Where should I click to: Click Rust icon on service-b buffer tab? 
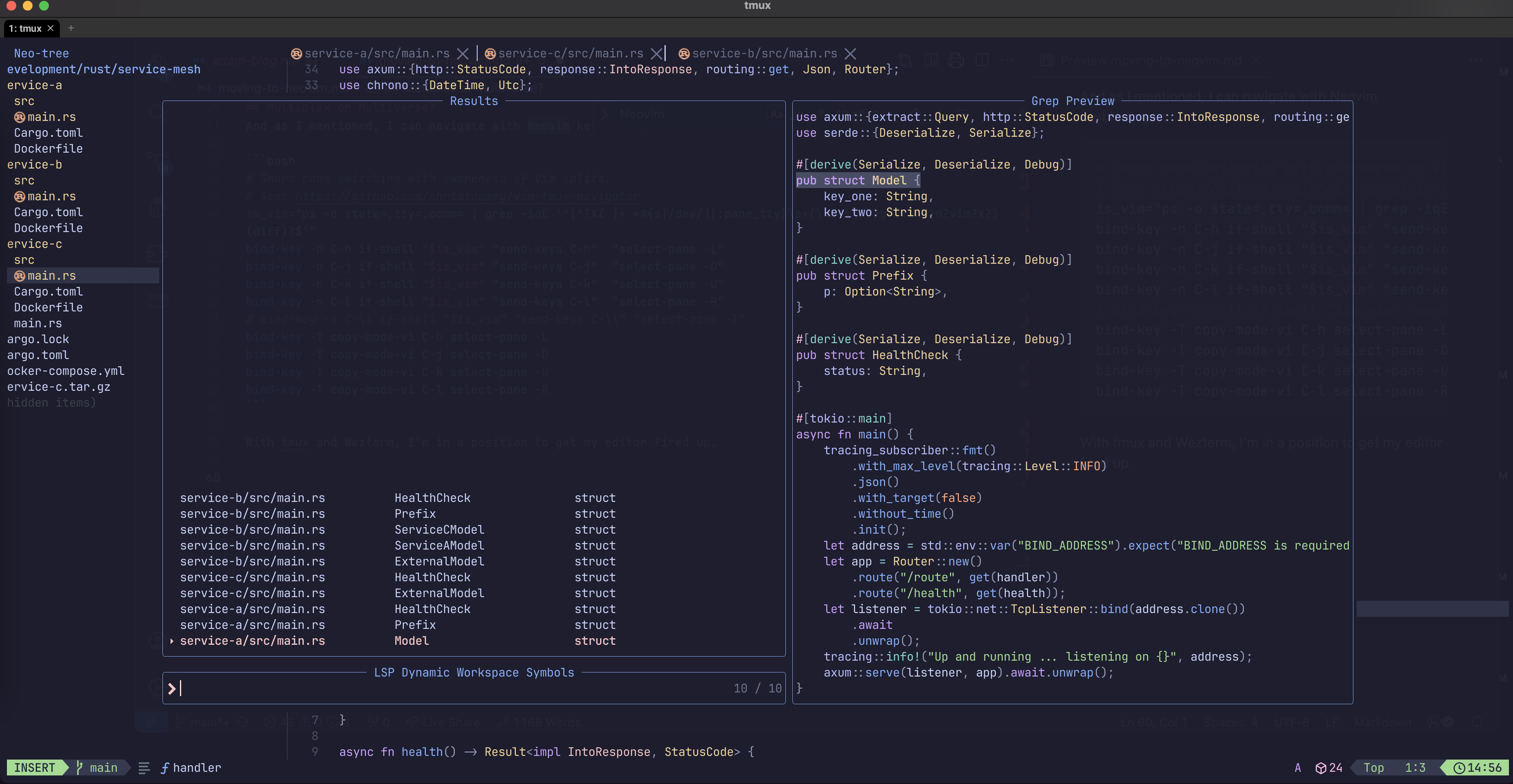pyautogui.click(x=684, y=54)
